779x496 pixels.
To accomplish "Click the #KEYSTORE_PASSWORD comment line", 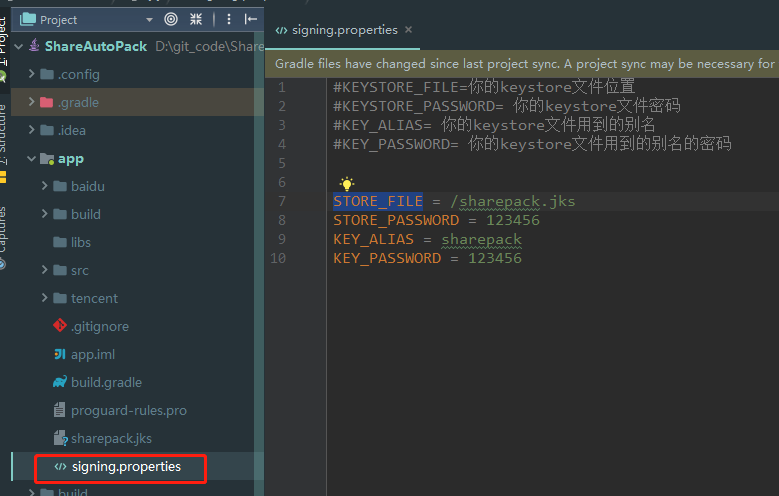I will pyautogui.click(x=507, y=106).
